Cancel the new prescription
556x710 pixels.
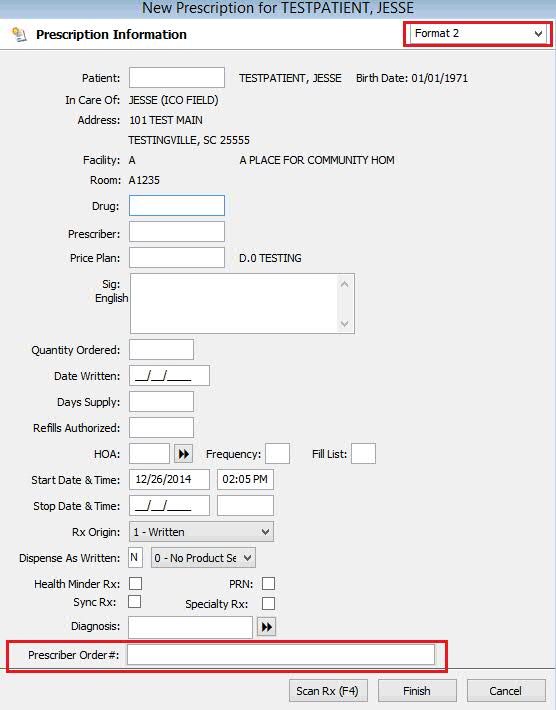pos(506,691)
